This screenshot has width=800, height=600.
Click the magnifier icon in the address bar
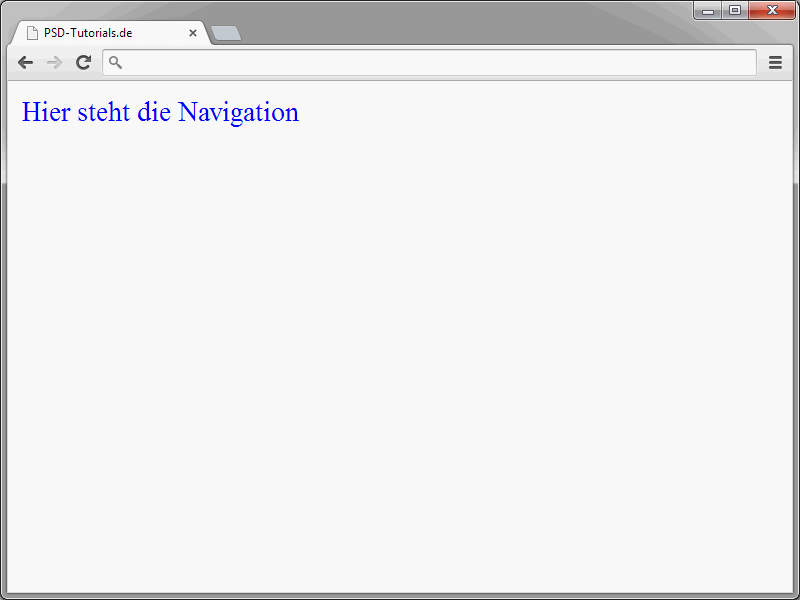click(115, 62)
